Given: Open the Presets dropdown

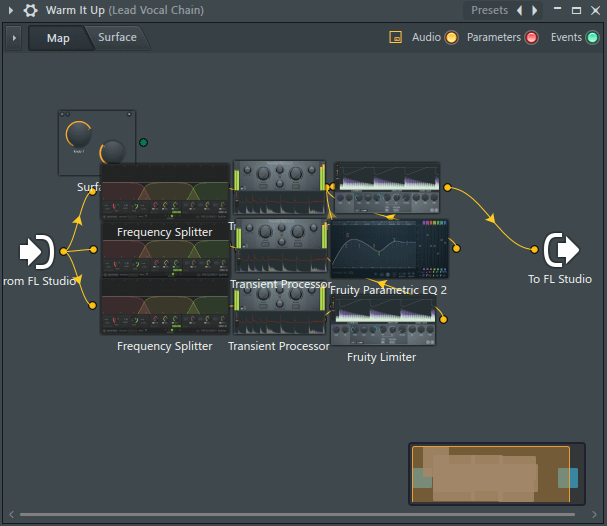Looking at the screenshot, I should (489, 10).
